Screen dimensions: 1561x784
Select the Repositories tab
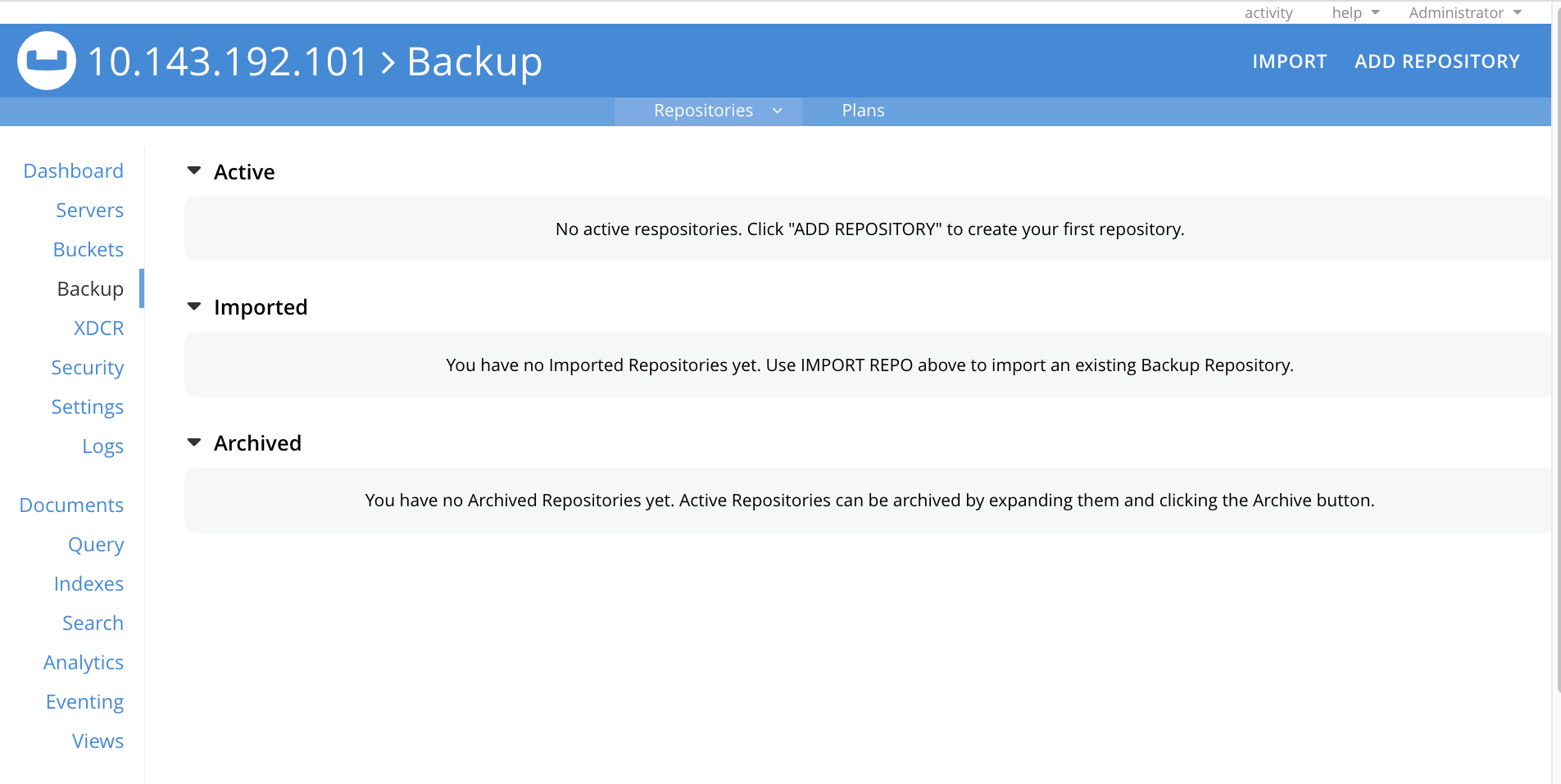(x=703, y=110)
